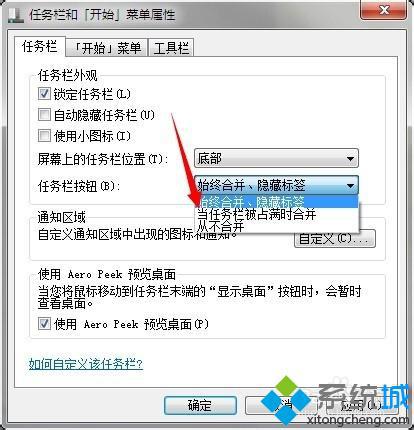Enable 自动隐藏任务栏 checkbox

44,115
